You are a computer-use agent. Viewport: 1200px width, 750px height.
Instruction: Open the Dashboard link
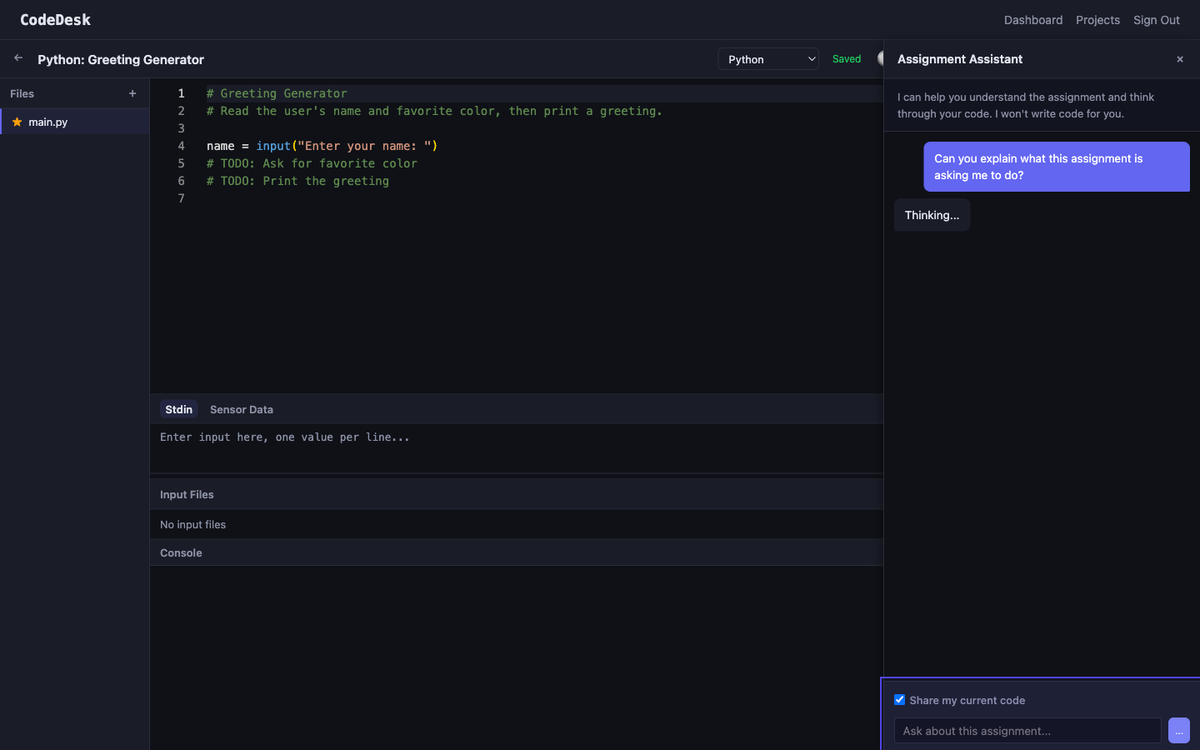(1033, 20)
